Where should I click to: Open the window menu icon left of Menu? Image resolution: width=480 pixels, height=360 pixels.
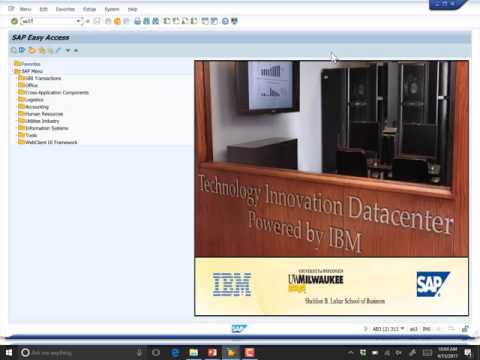pos(11,9)
